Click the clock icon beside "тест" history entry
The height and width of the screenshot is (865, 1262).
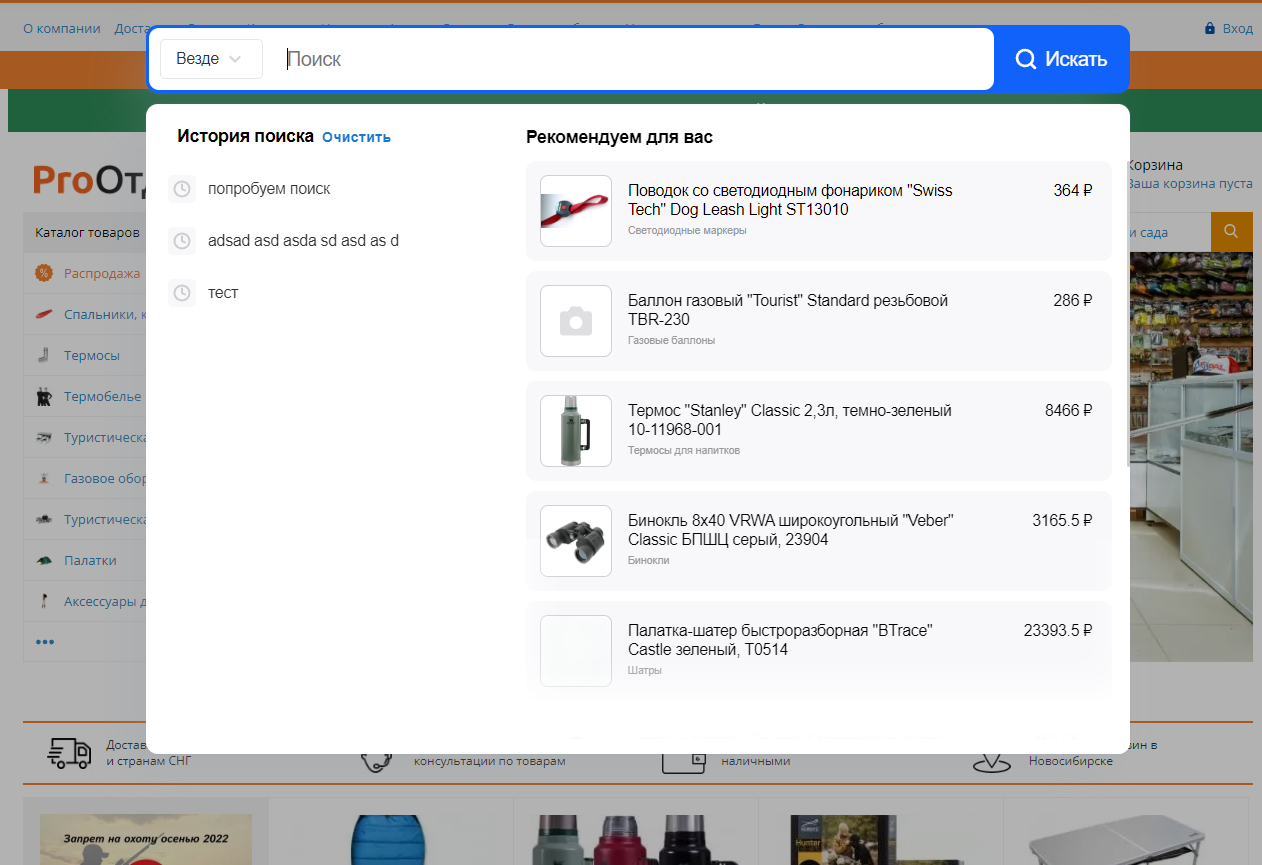182,293
